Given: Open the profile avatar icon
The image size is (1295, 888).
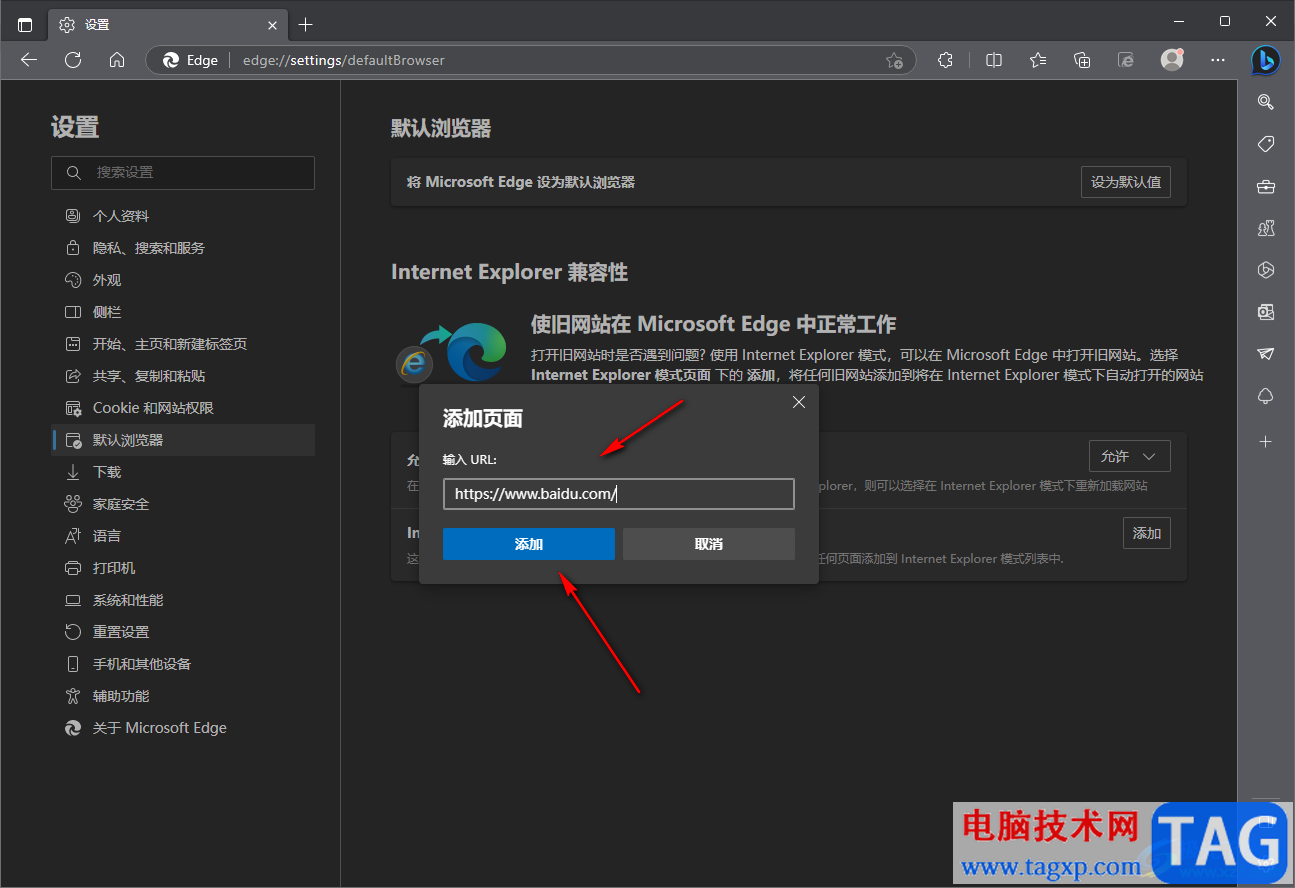Looking at the screenshot, I should (x=1172, y=60).
